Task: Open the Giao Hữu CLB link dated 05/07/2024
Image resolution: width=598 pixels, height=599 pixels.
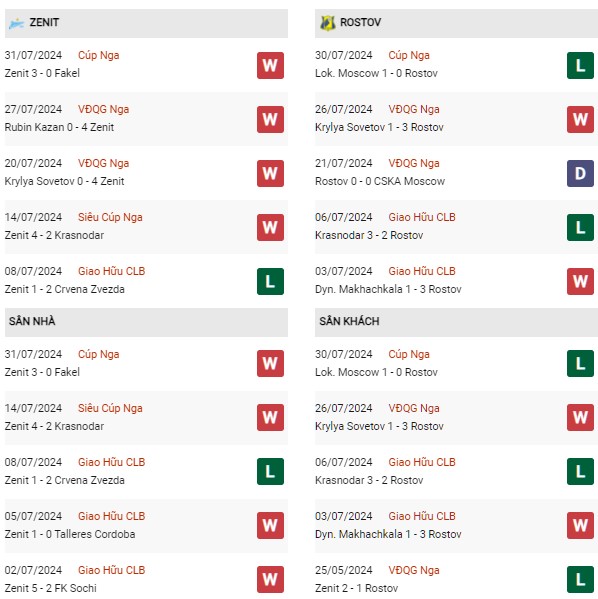Action: pos(112,516)
